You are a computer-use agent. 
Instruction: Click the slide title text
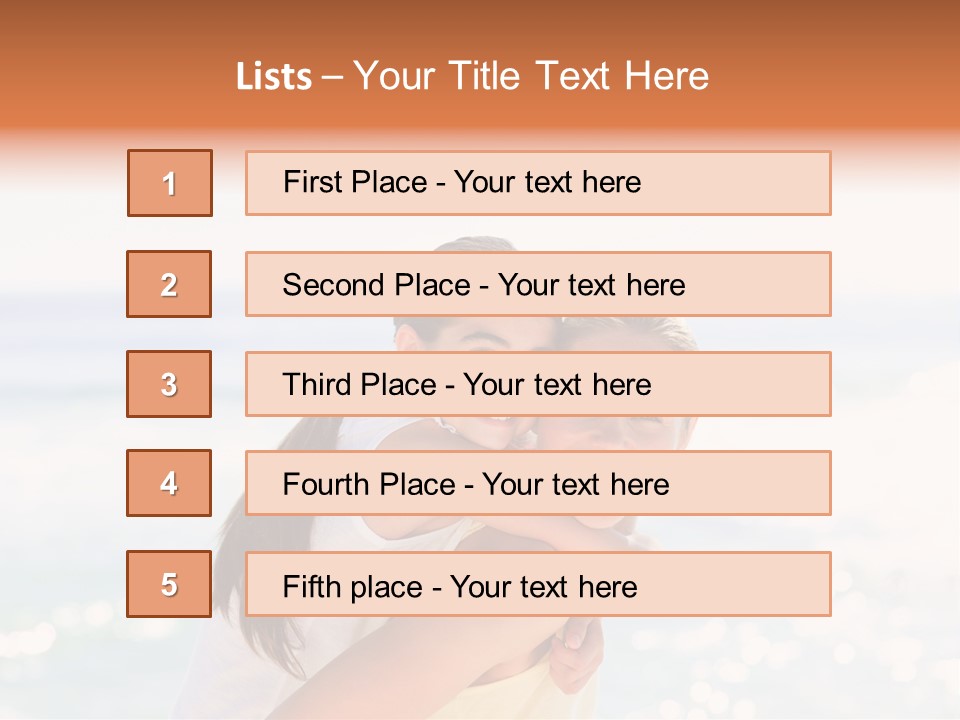[472, 76]
